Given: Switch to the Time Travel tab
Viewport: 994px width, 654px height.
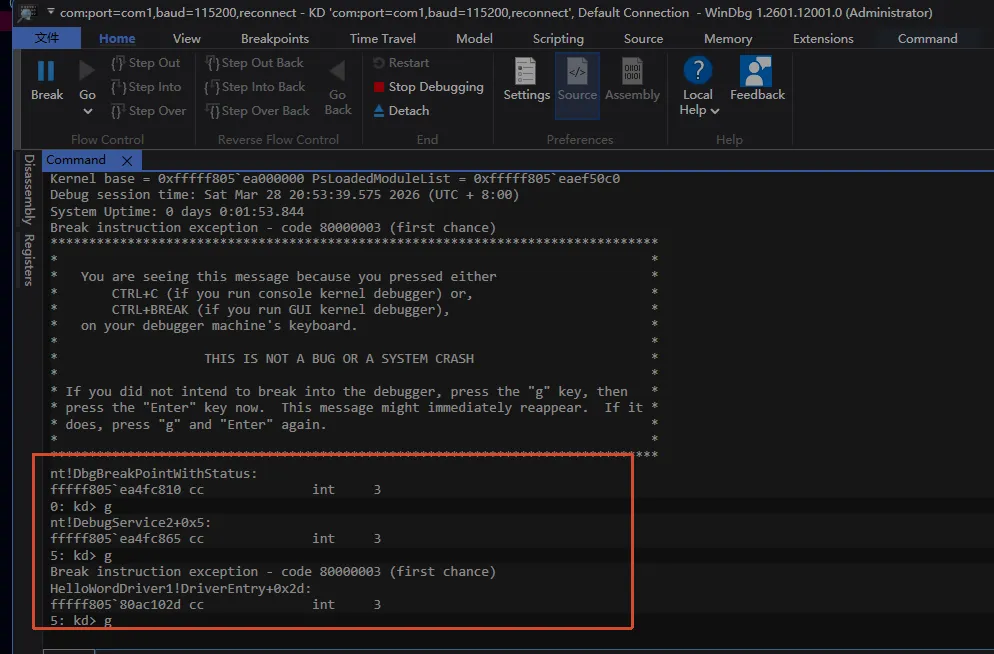Looking at the screenshot, I should pyautogui.click(x=384, y=39).
